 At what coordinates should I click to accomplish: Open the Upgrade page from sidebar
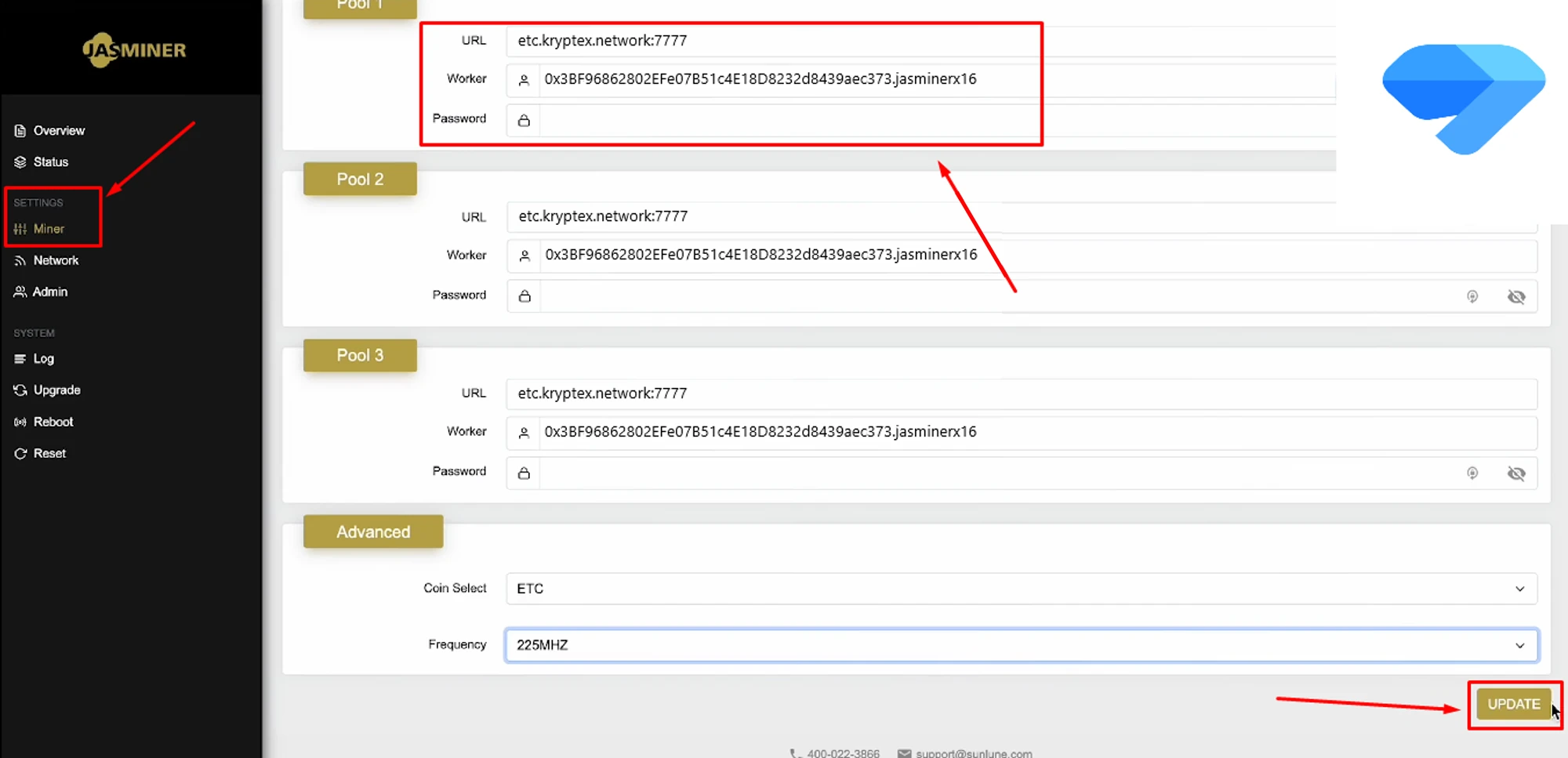(x=56, y=390)
